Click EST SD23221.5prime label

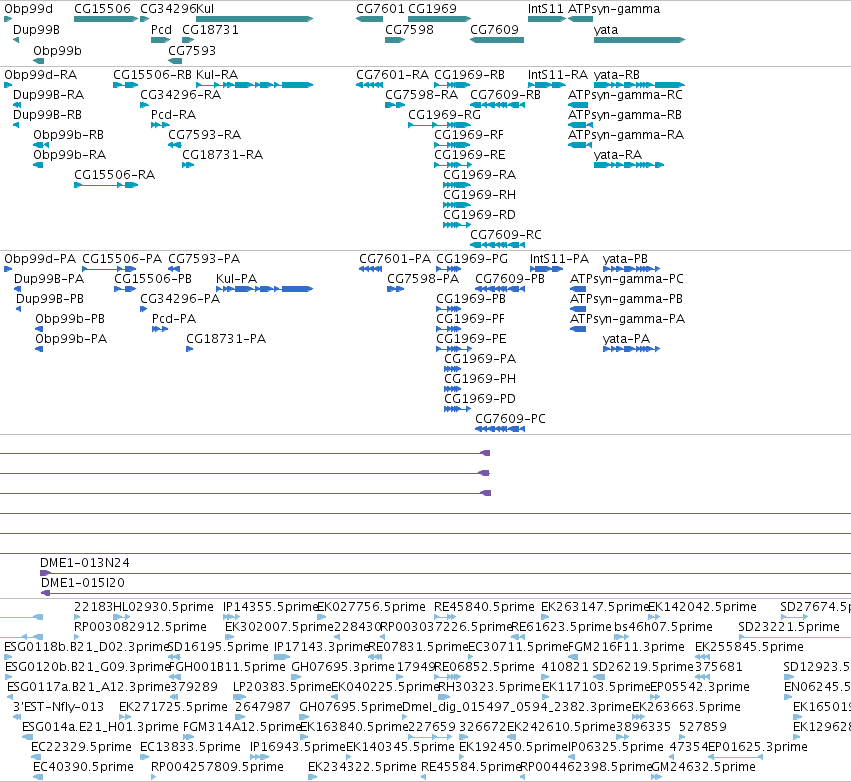[x=789, y=627]
